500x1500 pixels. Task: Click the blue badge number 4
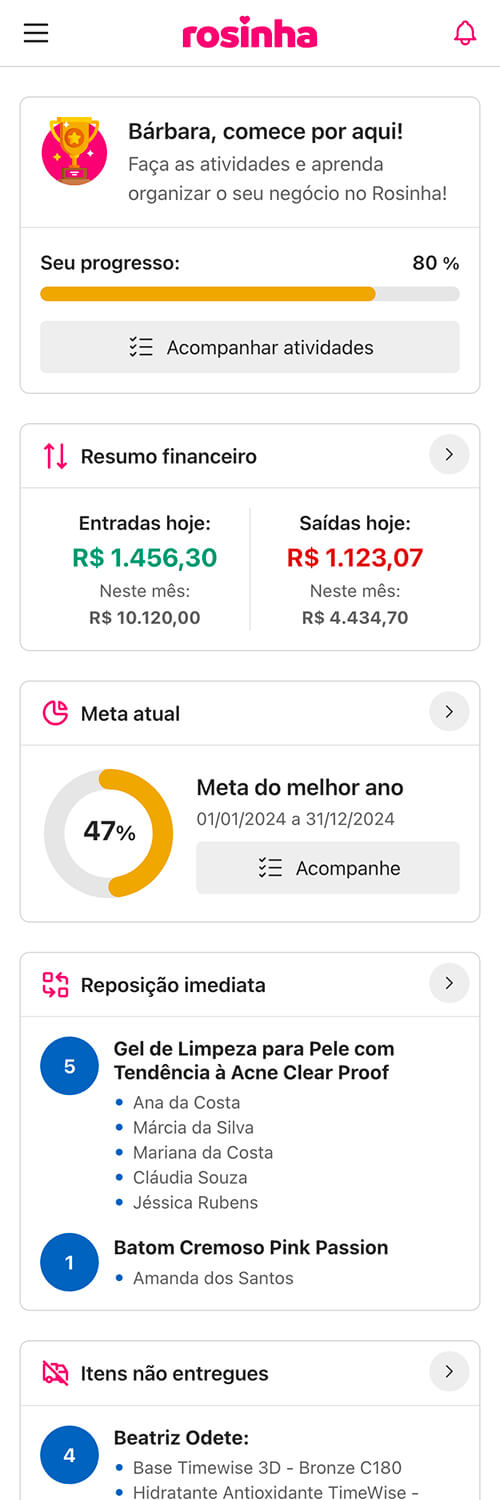coord(69,1455)
